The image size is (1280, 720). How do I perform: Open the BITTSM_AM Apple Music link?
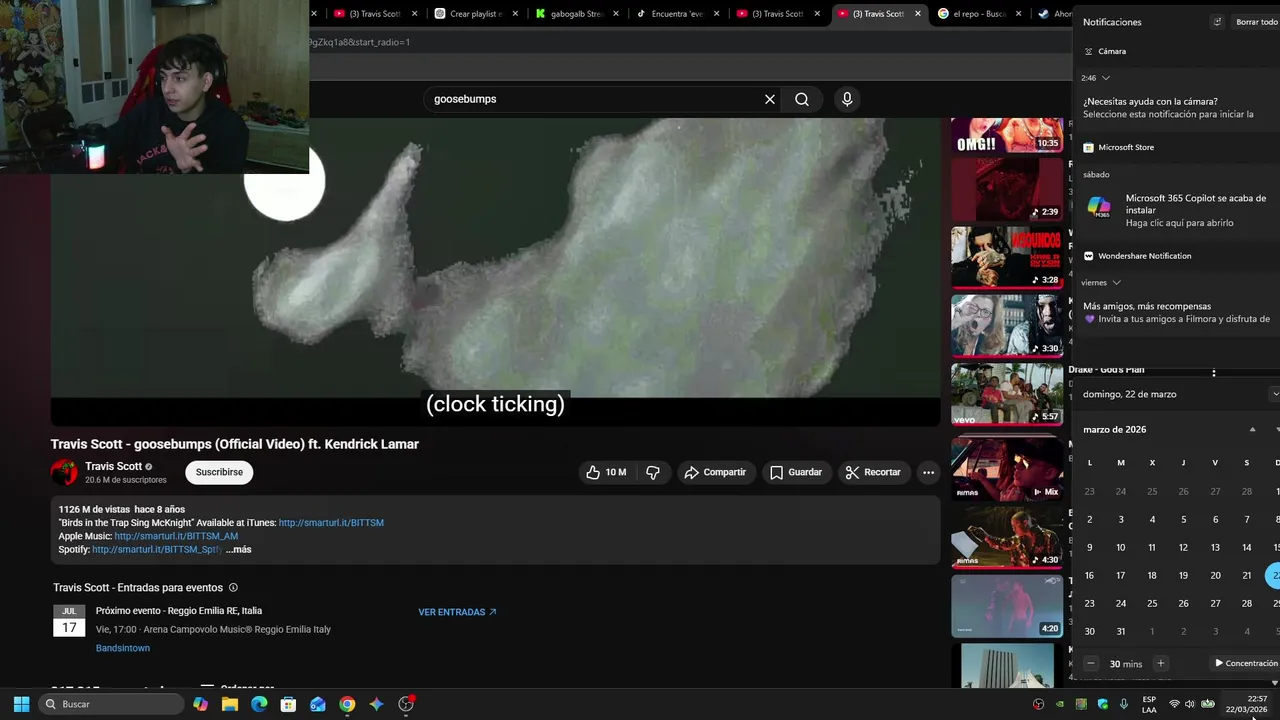(x=176, y=536)
